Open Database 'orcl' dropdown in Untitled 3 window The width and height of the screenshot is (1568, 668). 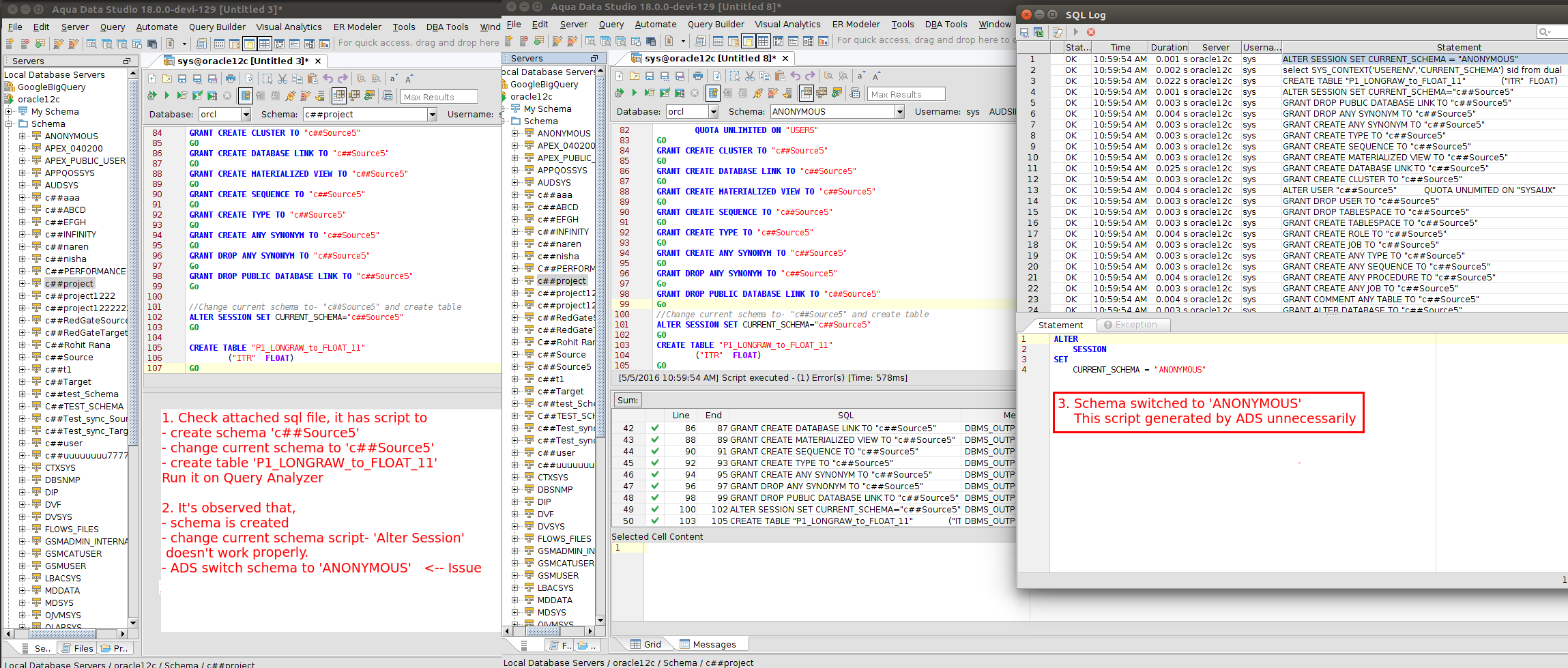pos(246,115)
